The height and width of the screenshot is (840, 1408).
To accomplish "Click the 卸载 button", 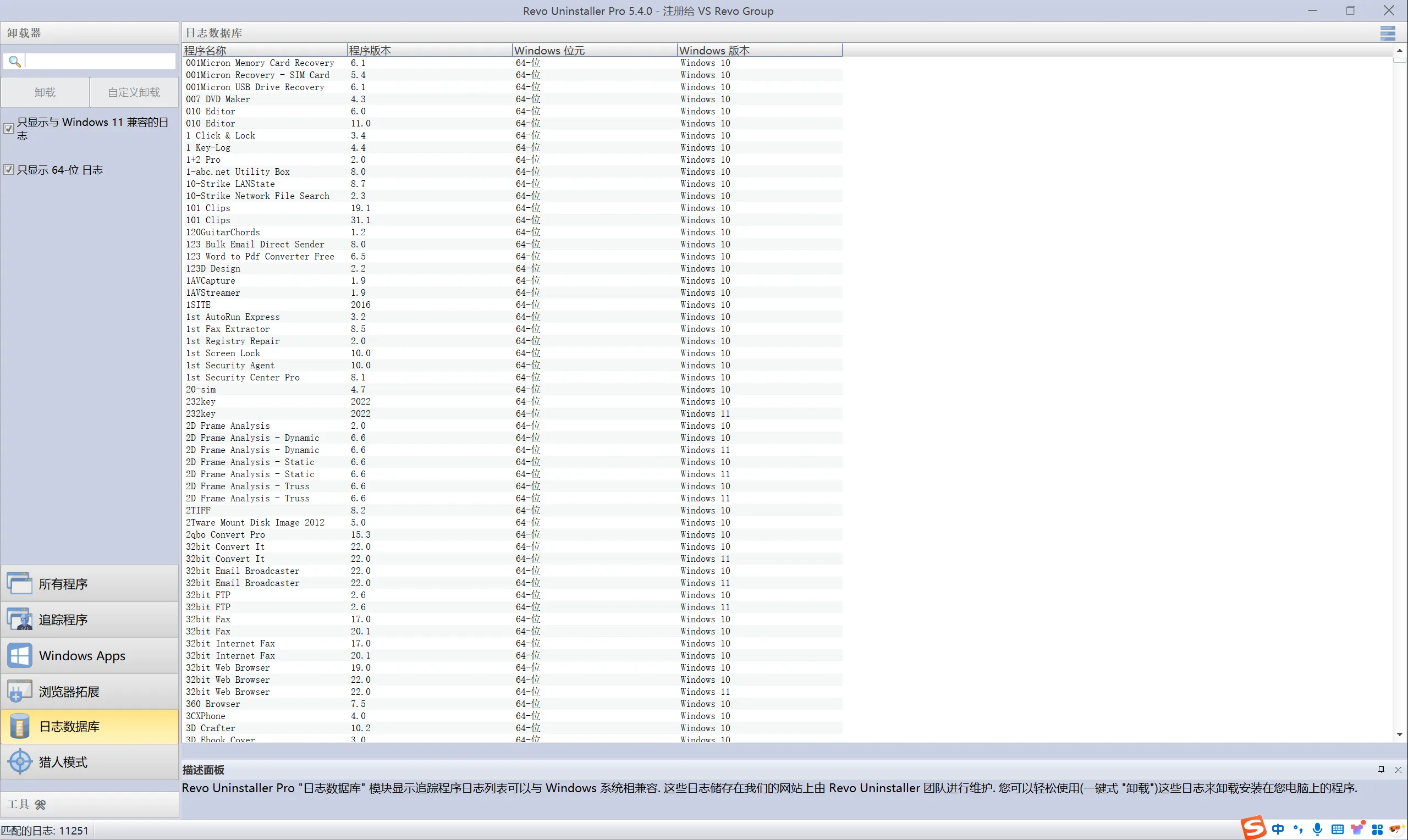I will click(45, 92).
